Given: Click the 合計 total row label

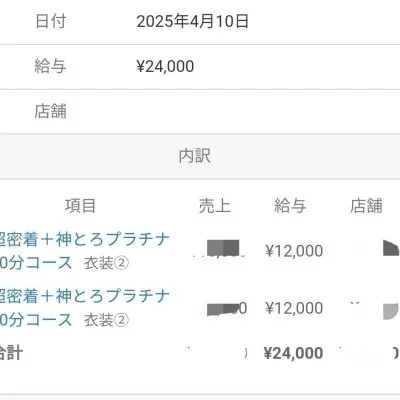Looking at the screenshot, I should (11, 353).
